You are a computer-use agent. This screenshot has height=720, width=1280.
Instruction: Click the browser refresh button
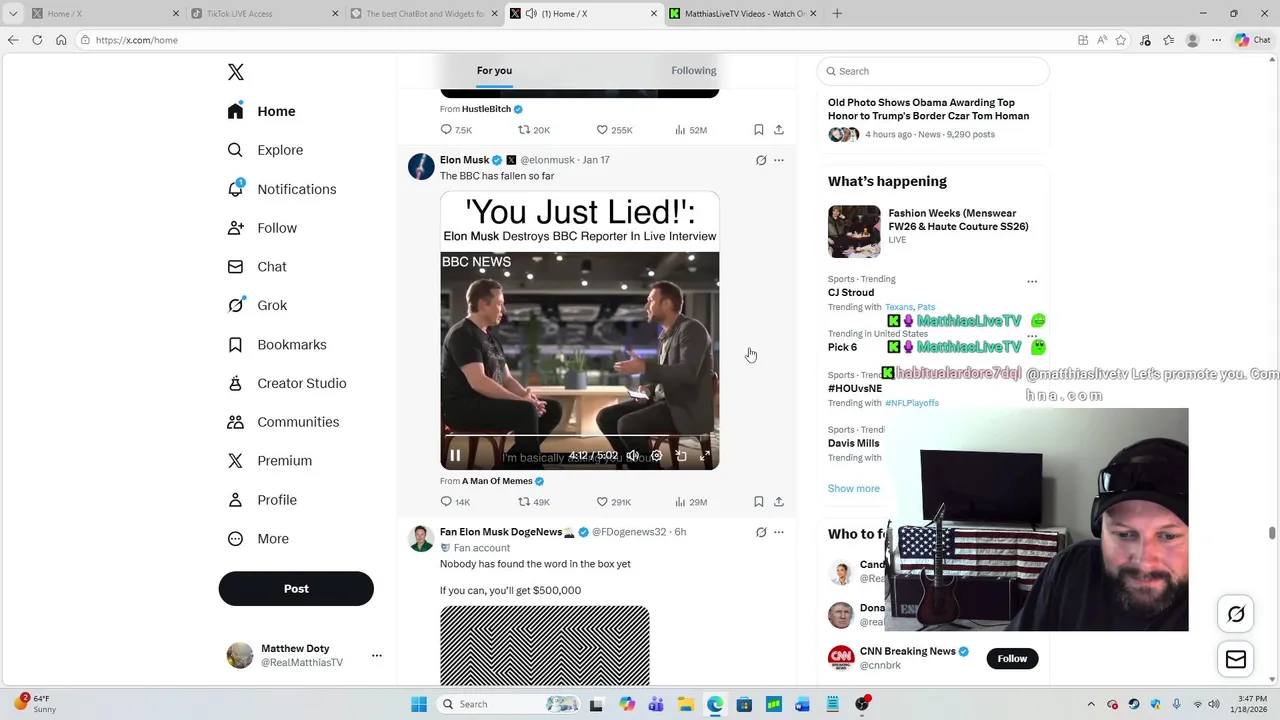[37, 40]
